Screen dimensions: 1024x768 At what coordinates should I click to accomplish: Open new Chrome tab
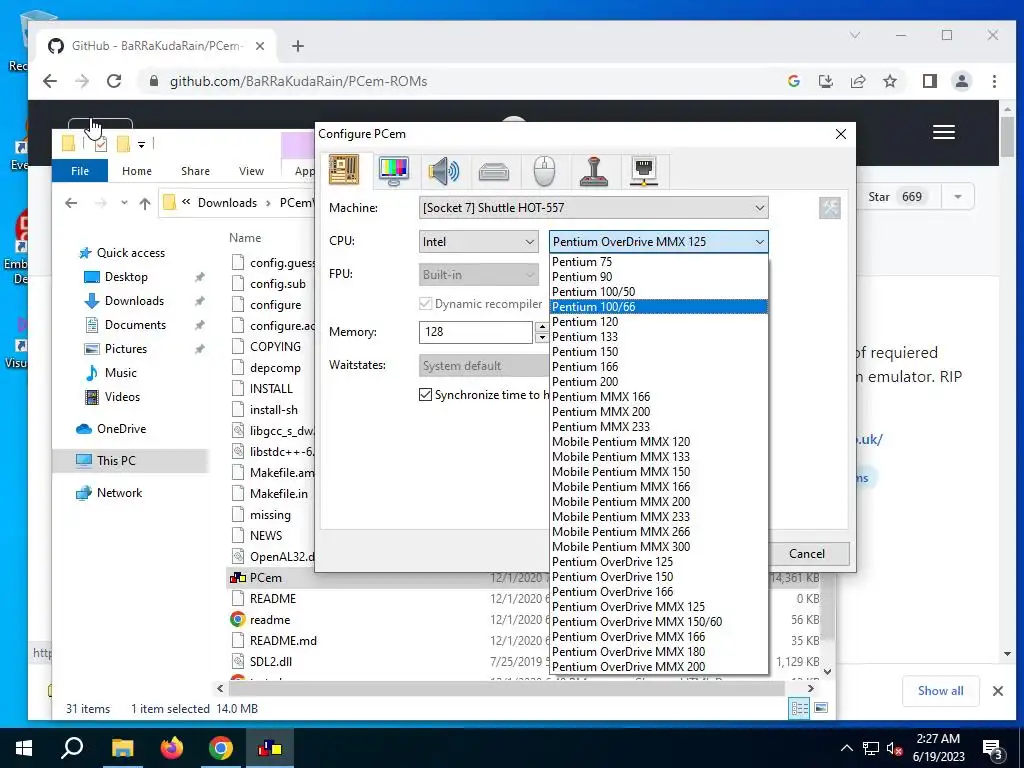pyautogui.click(x=298, y=46)
